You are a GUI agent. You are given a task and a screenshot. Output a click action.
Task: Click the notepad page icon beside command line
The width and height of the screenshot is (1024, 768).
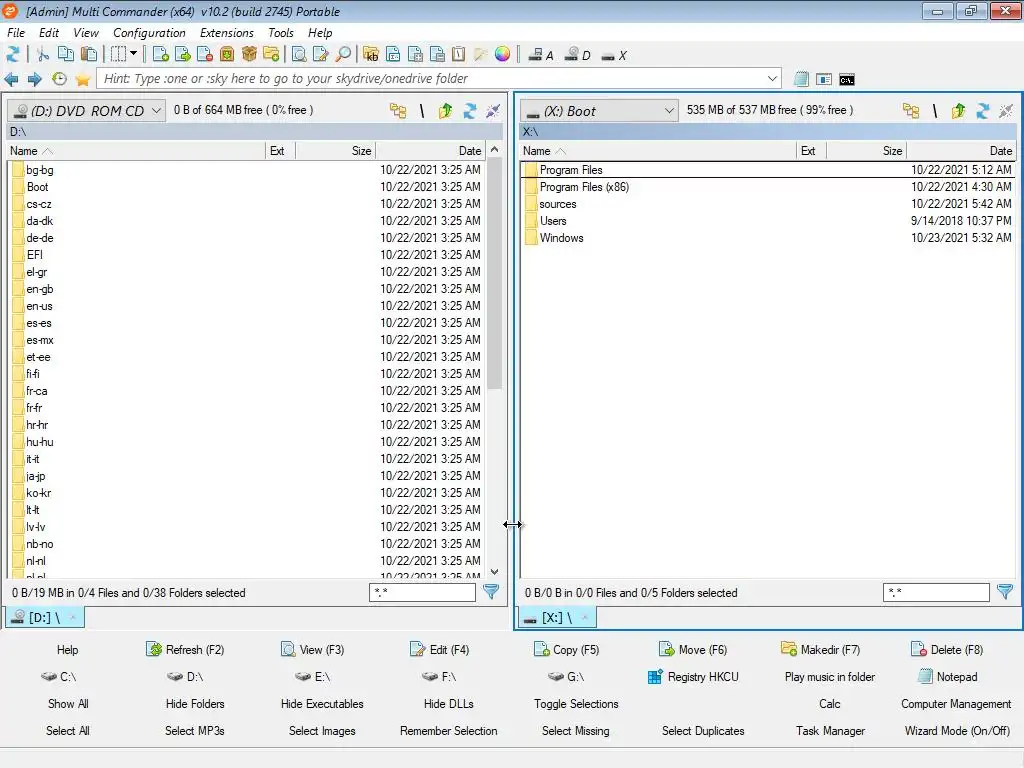point(801,80)
